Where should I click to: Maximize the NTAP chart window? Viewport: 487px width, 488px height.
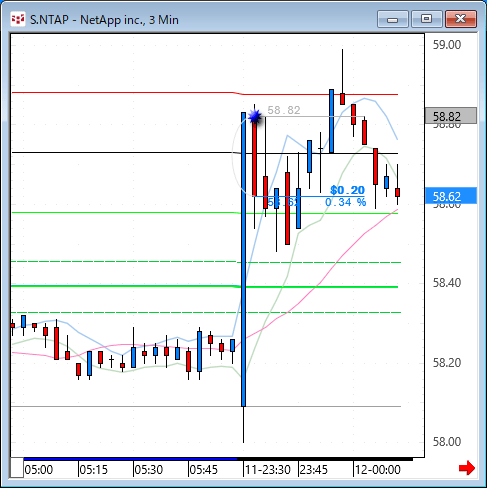click(427, 19)
